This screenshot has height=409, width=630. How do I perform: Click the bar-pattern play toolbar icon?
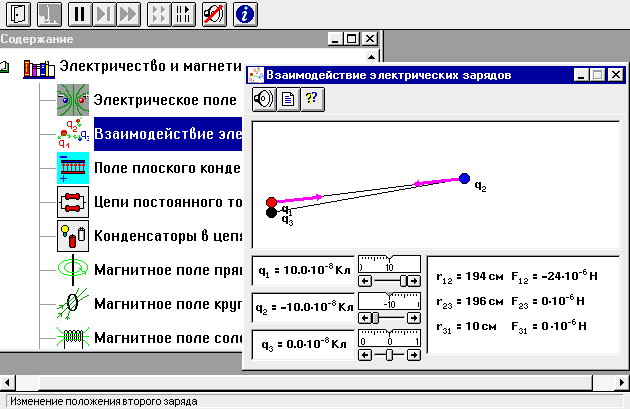tap(183, 14)
